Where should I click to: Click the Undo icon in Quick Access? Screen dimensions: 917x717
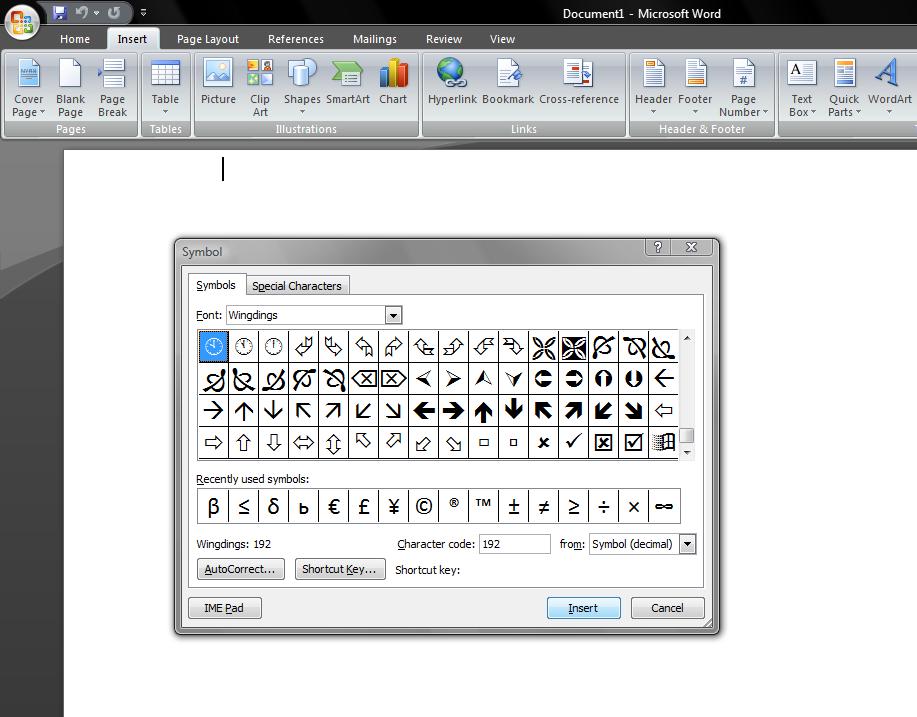point(82,12)
